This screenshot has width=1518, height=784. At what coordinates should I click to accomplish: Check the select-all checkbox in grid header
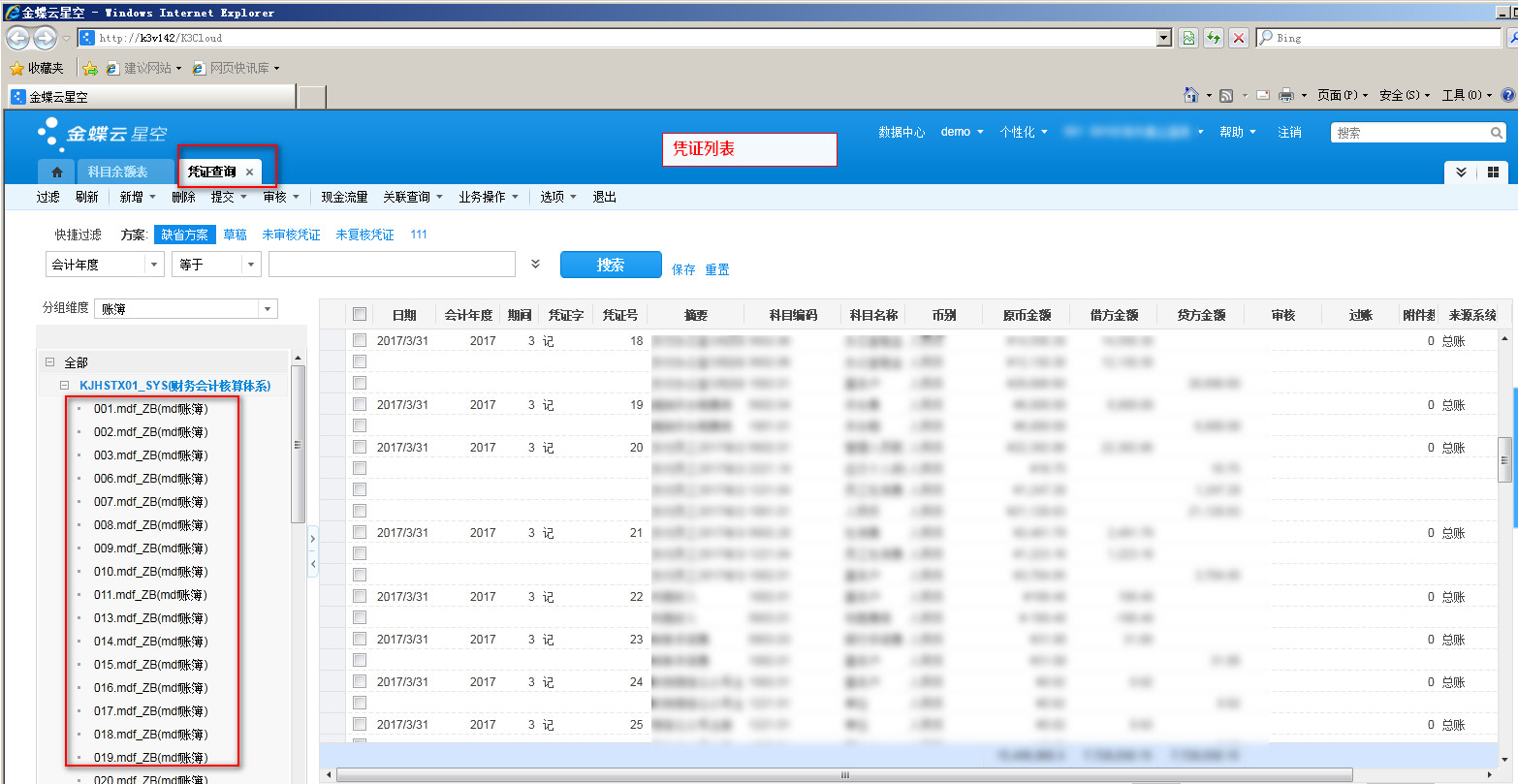click(x=360, y=314)
